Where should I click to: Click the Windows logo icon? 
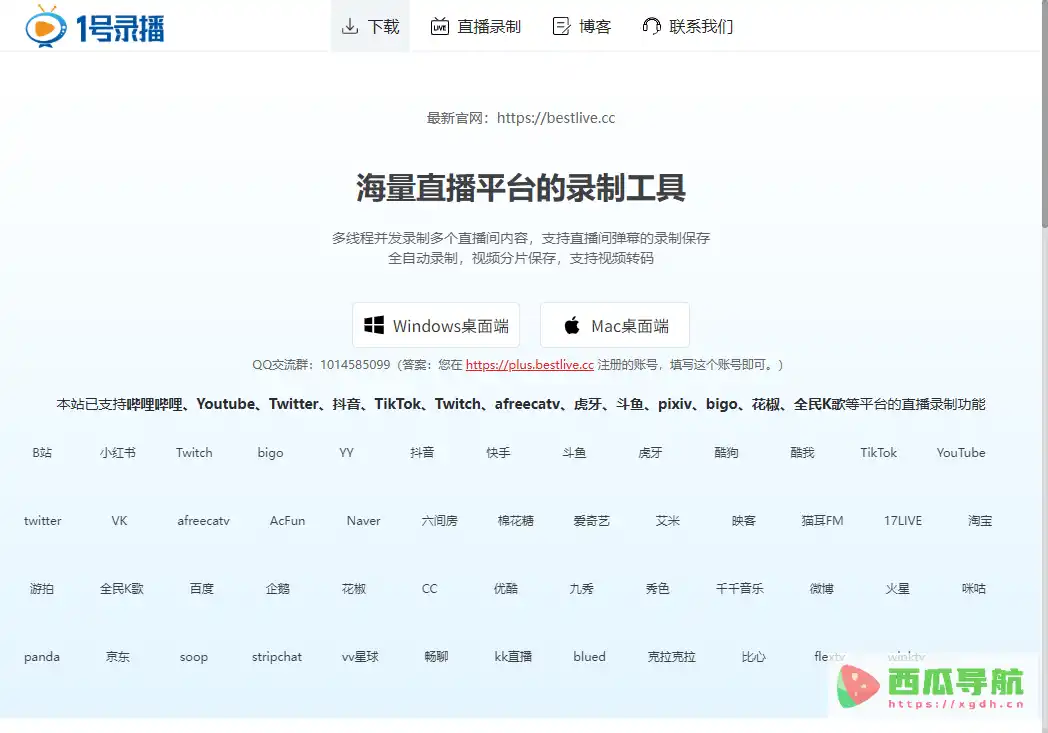(374, 325)
